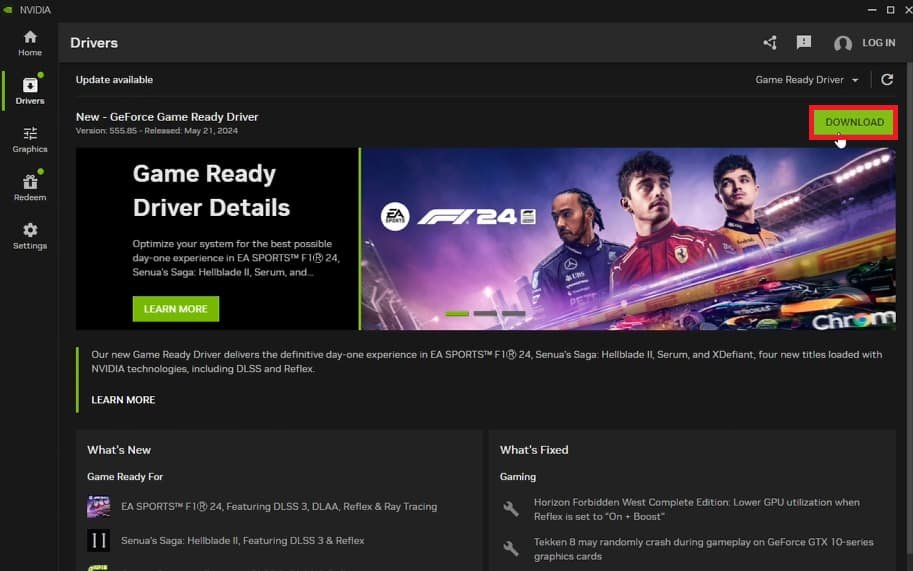Click the Update available label

pos(114,80)
